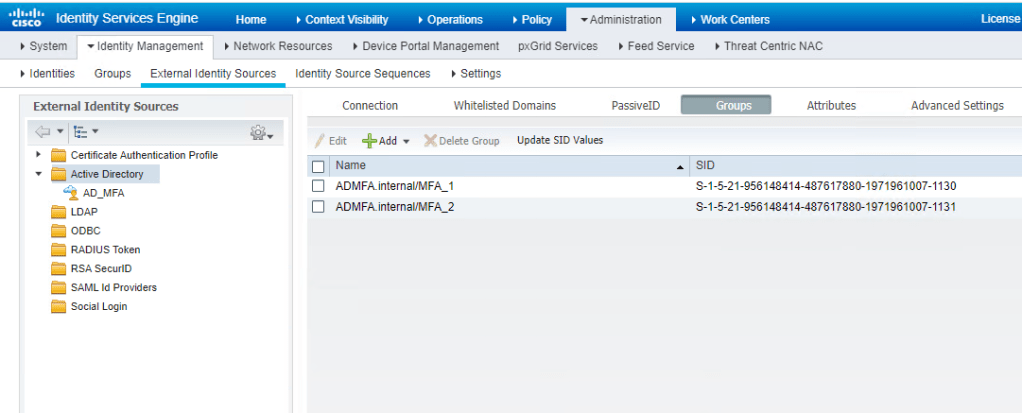Click the Cisco logo
Image resolution: width=1022 pixels, height=413 pixels.
28,19
